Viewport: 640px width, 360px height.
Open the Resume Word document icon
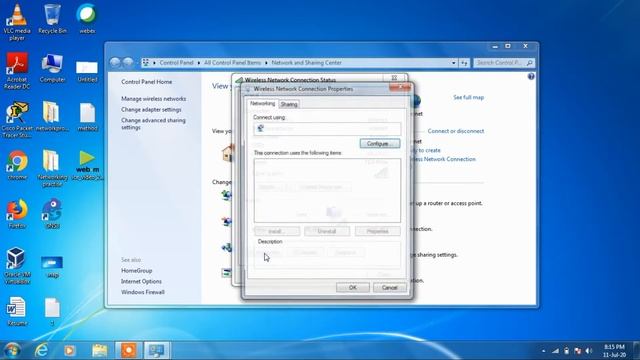17,311
